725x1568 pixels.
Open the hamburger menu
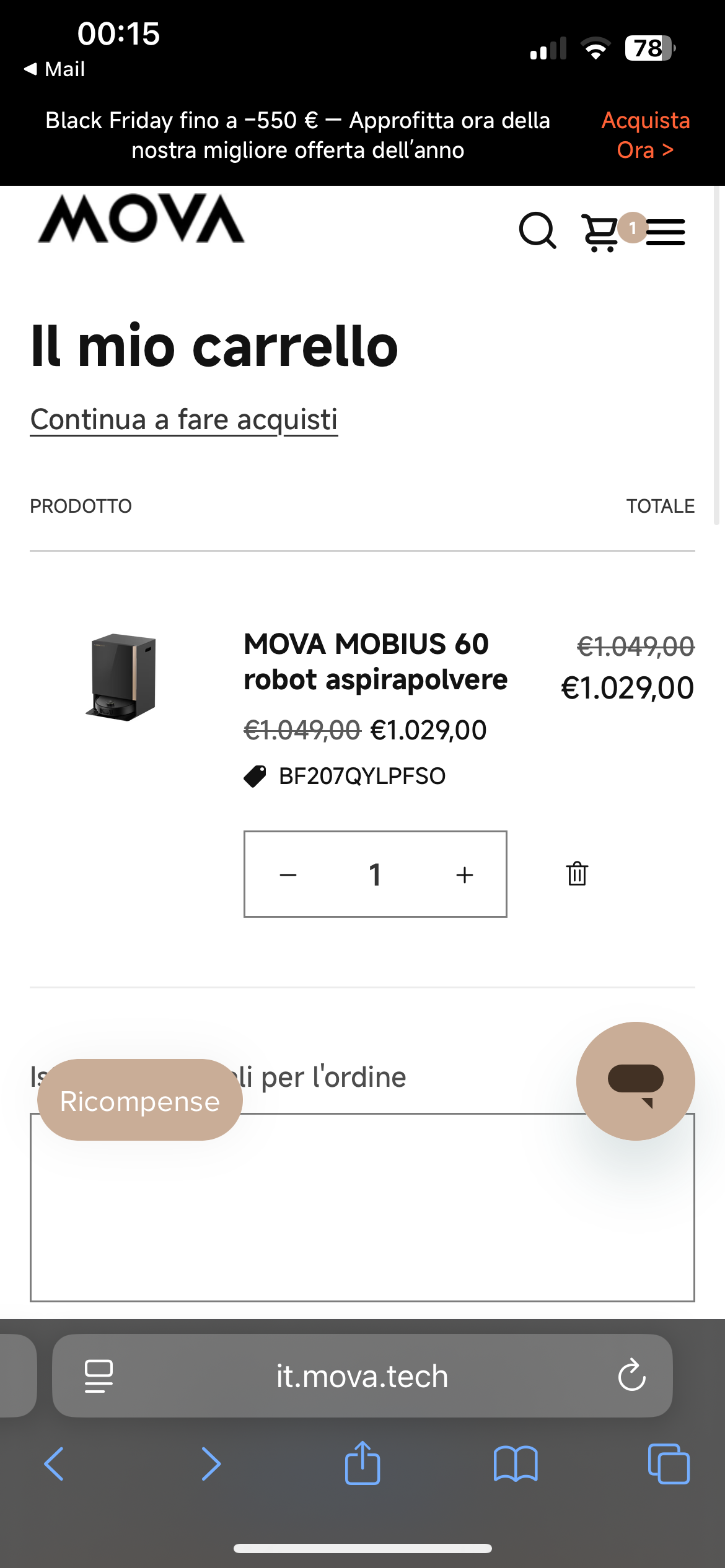tap(666, 232)
